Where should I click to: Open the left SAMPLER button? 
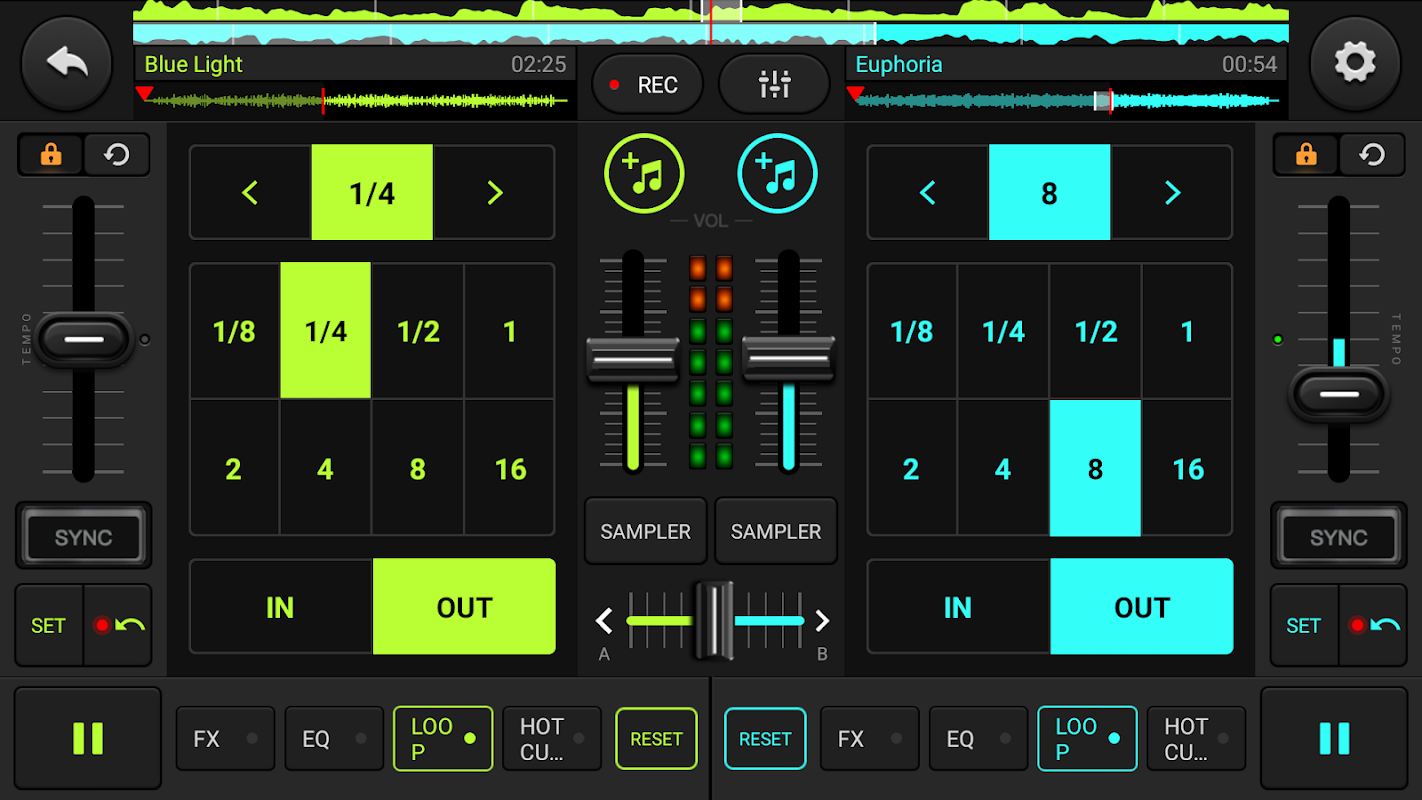(x=645, y=531)
